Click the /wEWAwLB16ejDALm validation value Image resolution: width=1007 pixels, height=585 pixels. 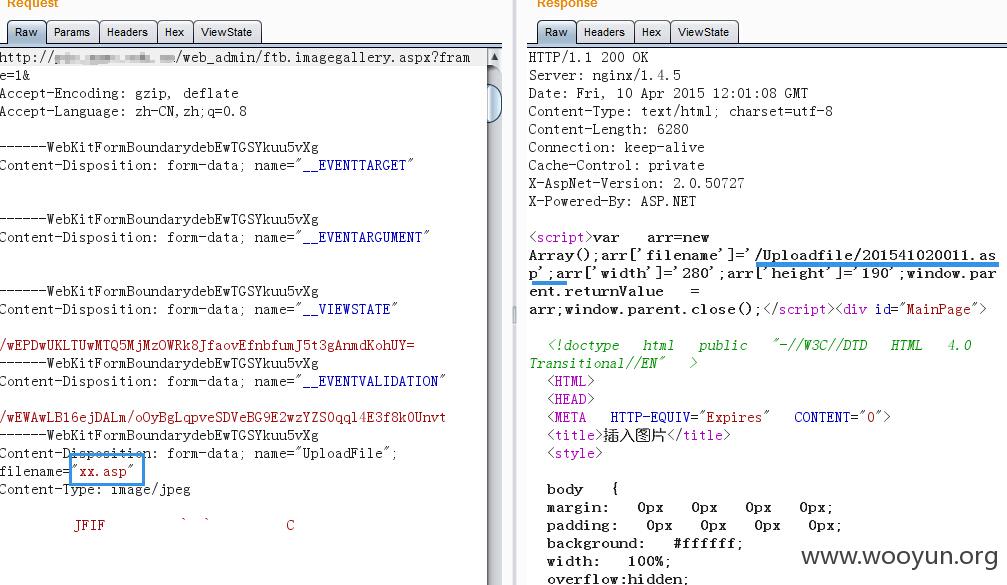(x=223, y=417)
